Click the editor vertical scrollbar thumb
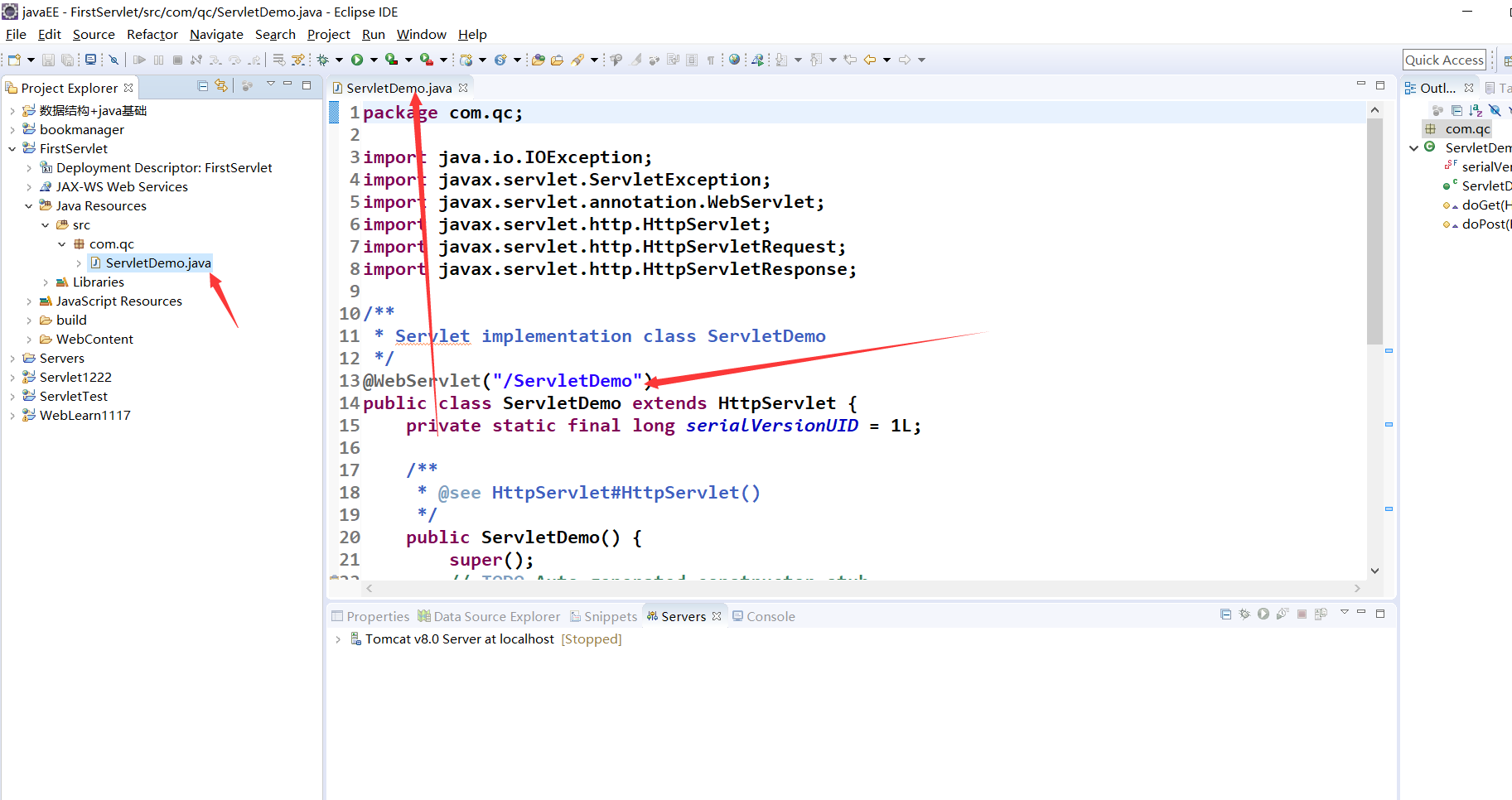Viewport: 1512px width, 800px height. click(1374, 232)
